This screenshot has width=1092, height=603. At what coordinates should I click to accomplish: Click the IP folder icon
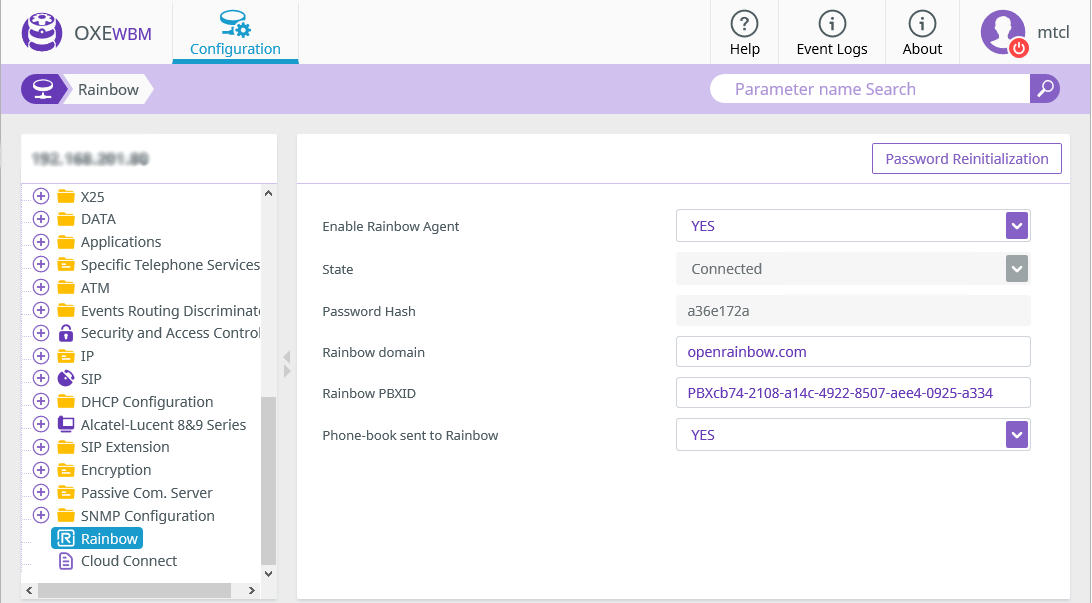tap(65, 356)
